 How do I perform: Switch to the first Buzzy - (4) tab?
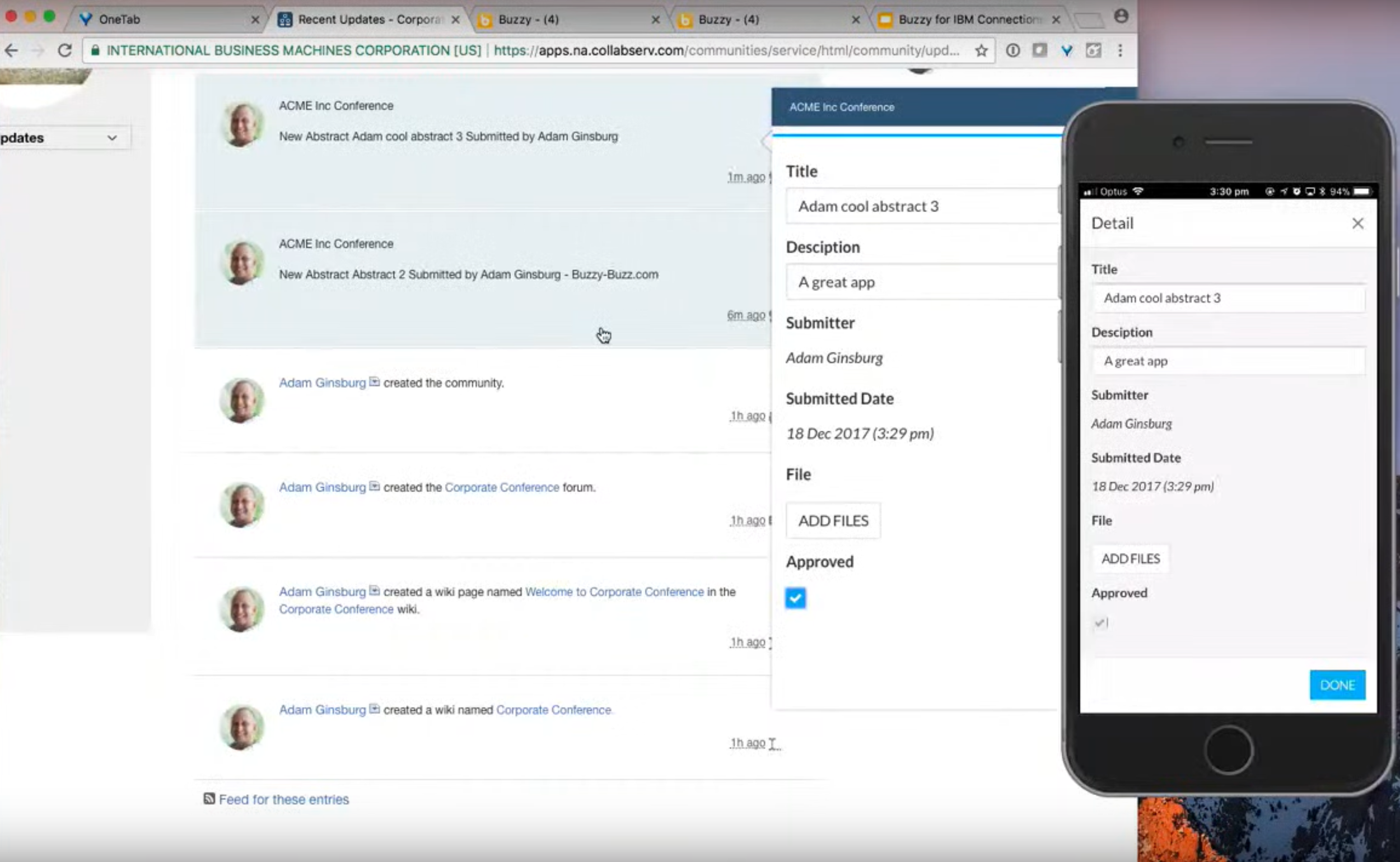(568, 20)
